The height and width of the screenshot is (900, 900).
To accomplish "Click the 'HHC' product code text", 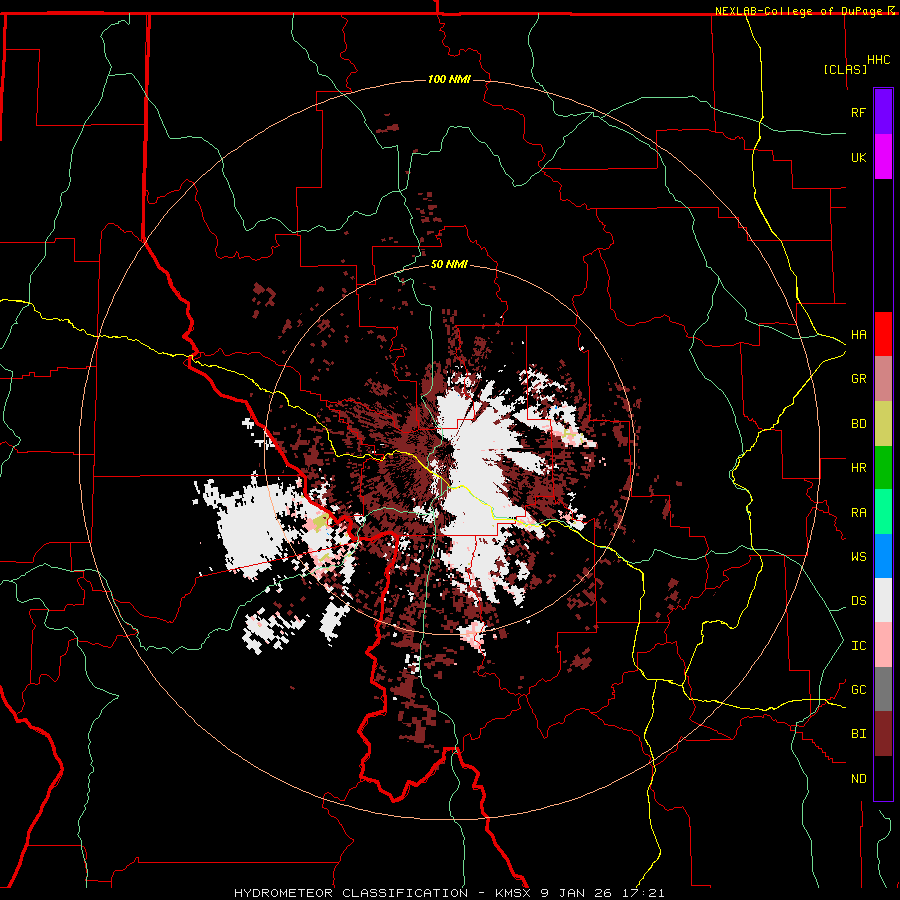I will point(879,60).
